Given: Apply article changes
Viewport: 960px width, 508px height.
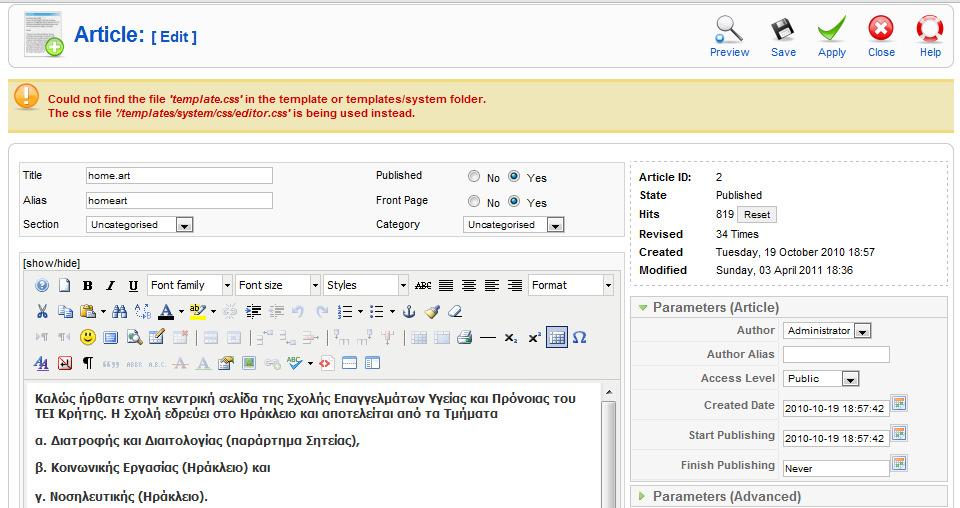Looking at the screenshot, I should tap(831, 37).
